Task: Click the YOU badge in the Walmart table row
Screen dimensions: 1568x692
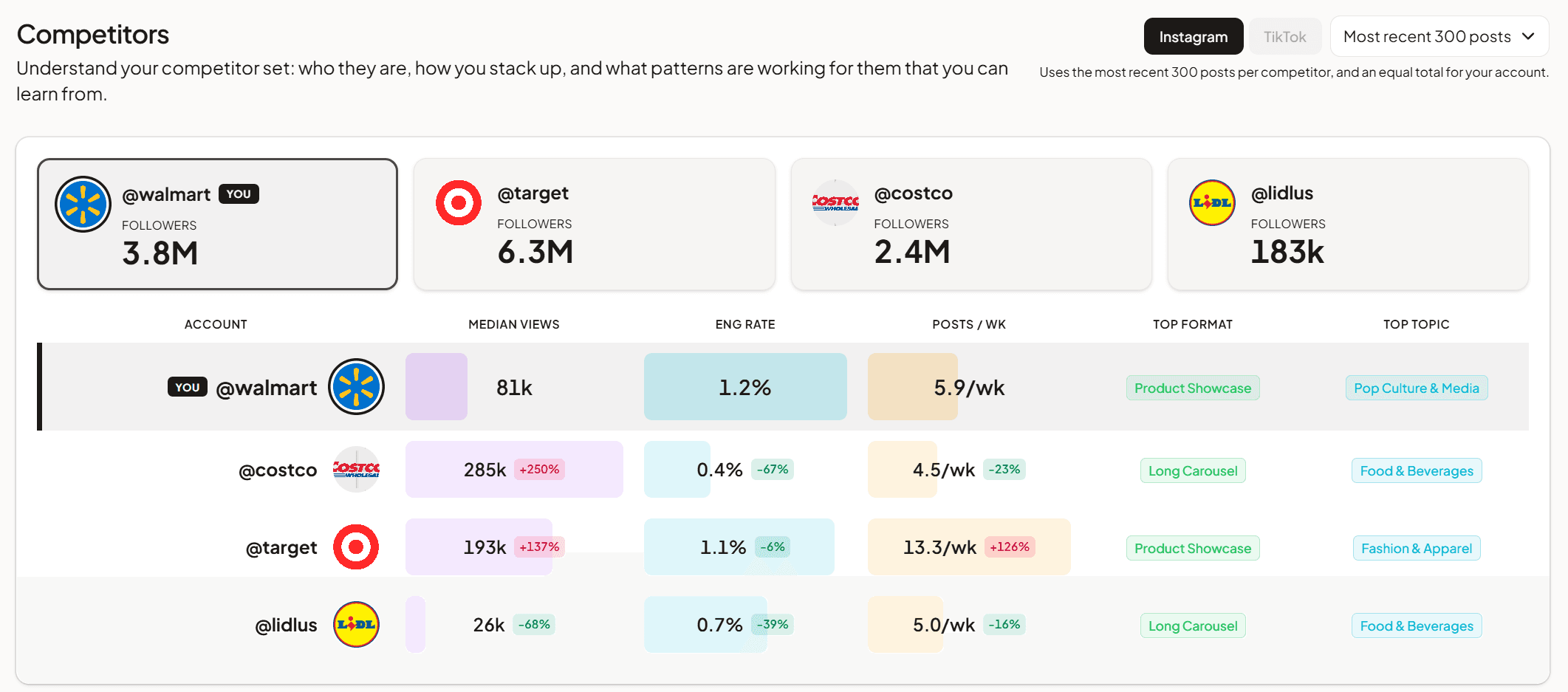Action: 188,387
